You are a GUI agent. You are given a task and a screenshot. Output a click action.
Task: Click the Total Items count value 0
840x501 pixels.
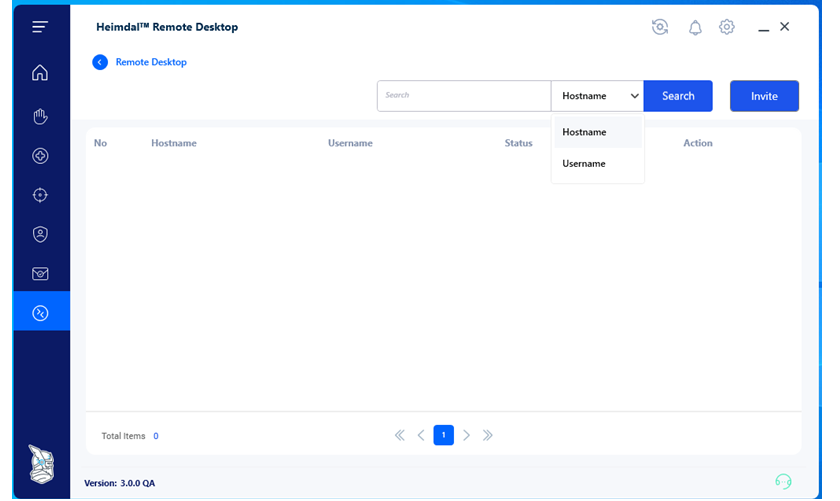point(156,436)
